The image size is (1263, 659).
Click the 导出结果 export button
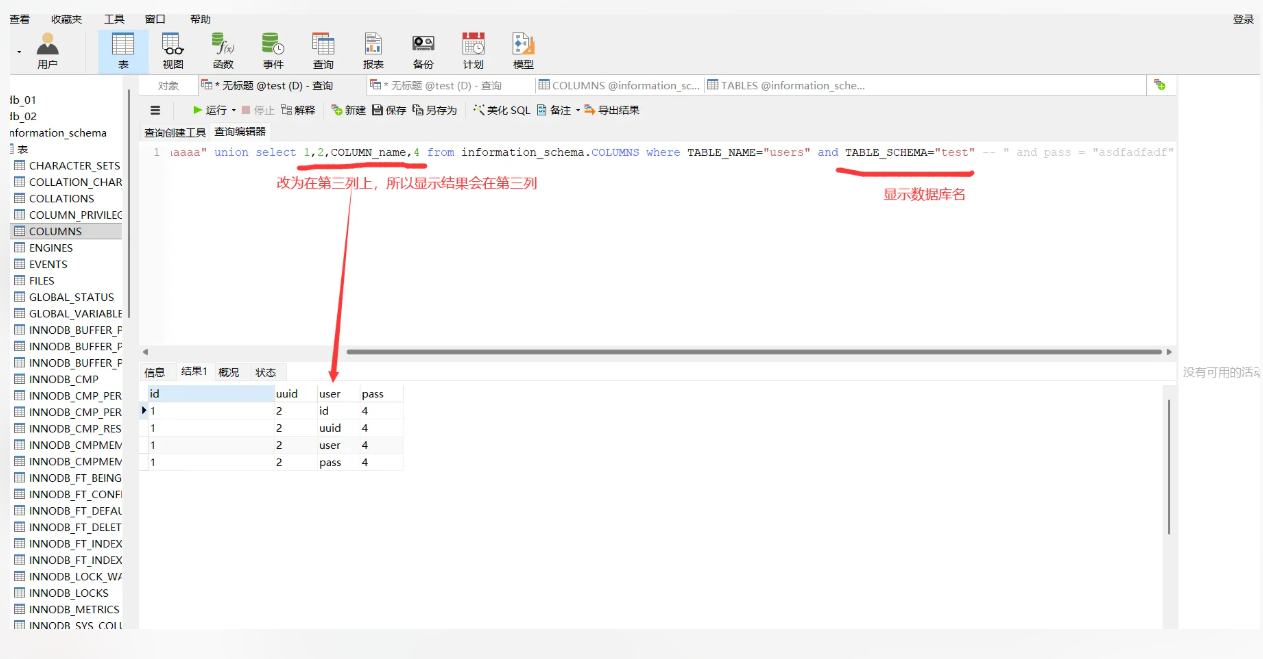pos(611,110)
